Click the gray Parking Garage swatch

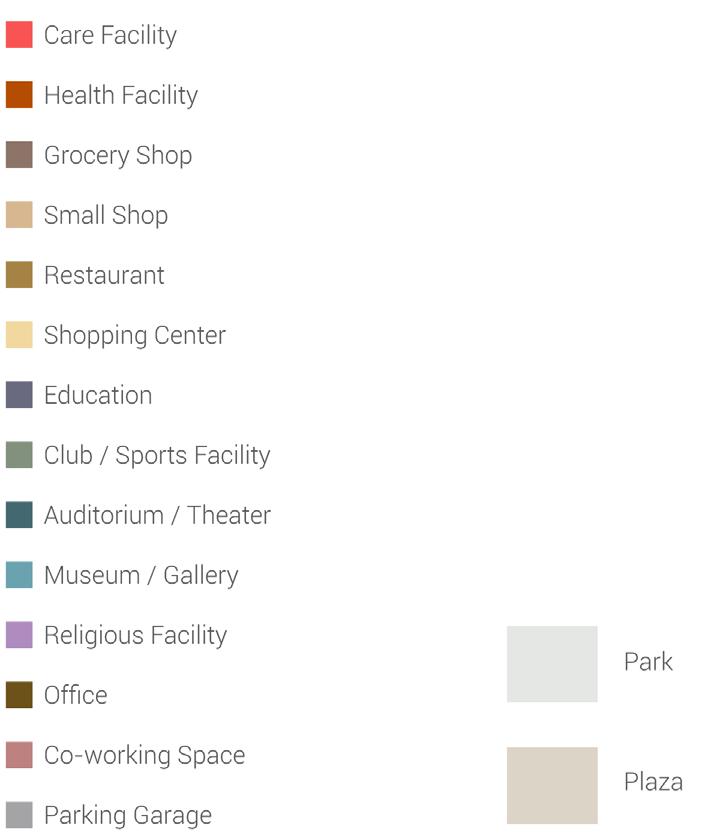click(x=19, y=815)
